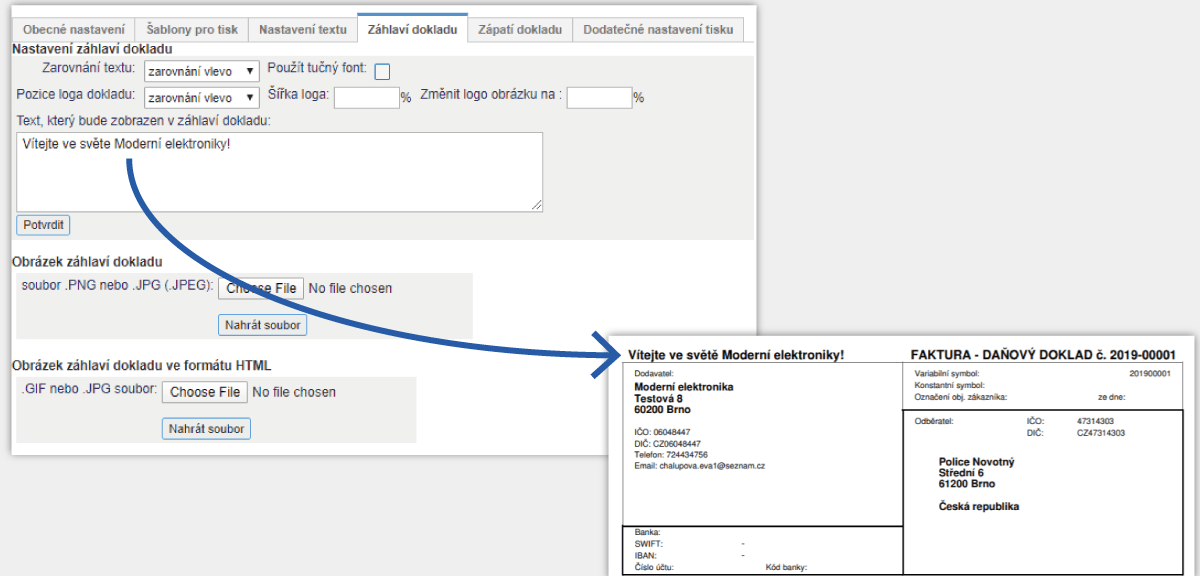Focus the Šířka loga input field
1200x576 pixels.
366,97
